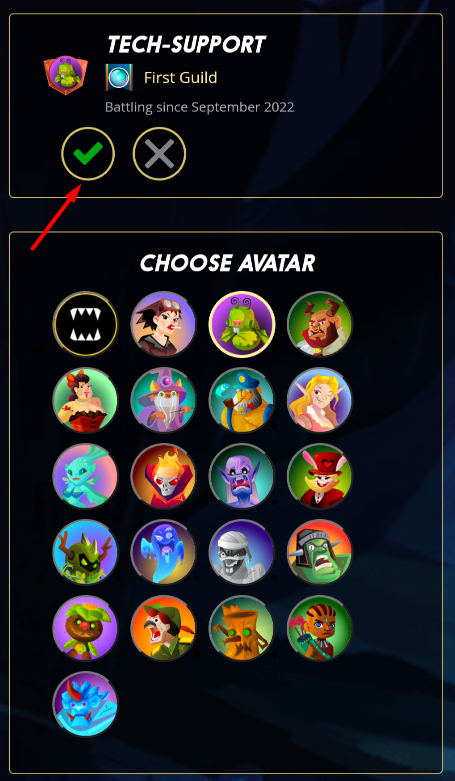The image size is (455, 781).
Task: Confirm avatar with green checkmark button
Action: [x=88, y=153]
